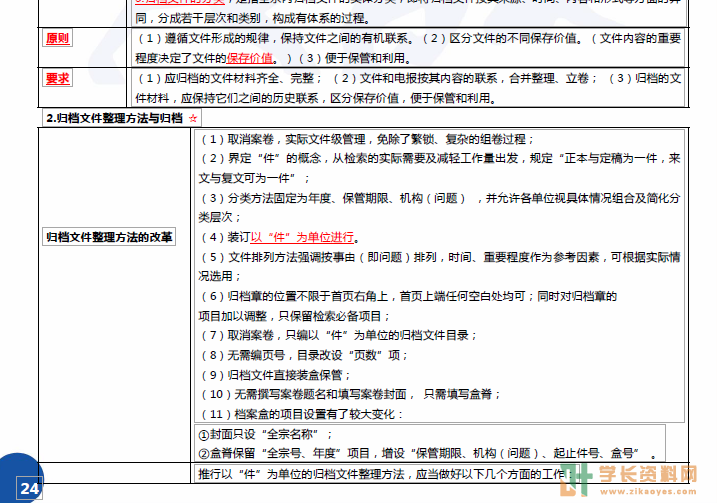The width and height of the screenshot is (717, 503).
Task: Click the line '②盒脊保留"全宗号、年度"项目'
Action: [428, 453]
